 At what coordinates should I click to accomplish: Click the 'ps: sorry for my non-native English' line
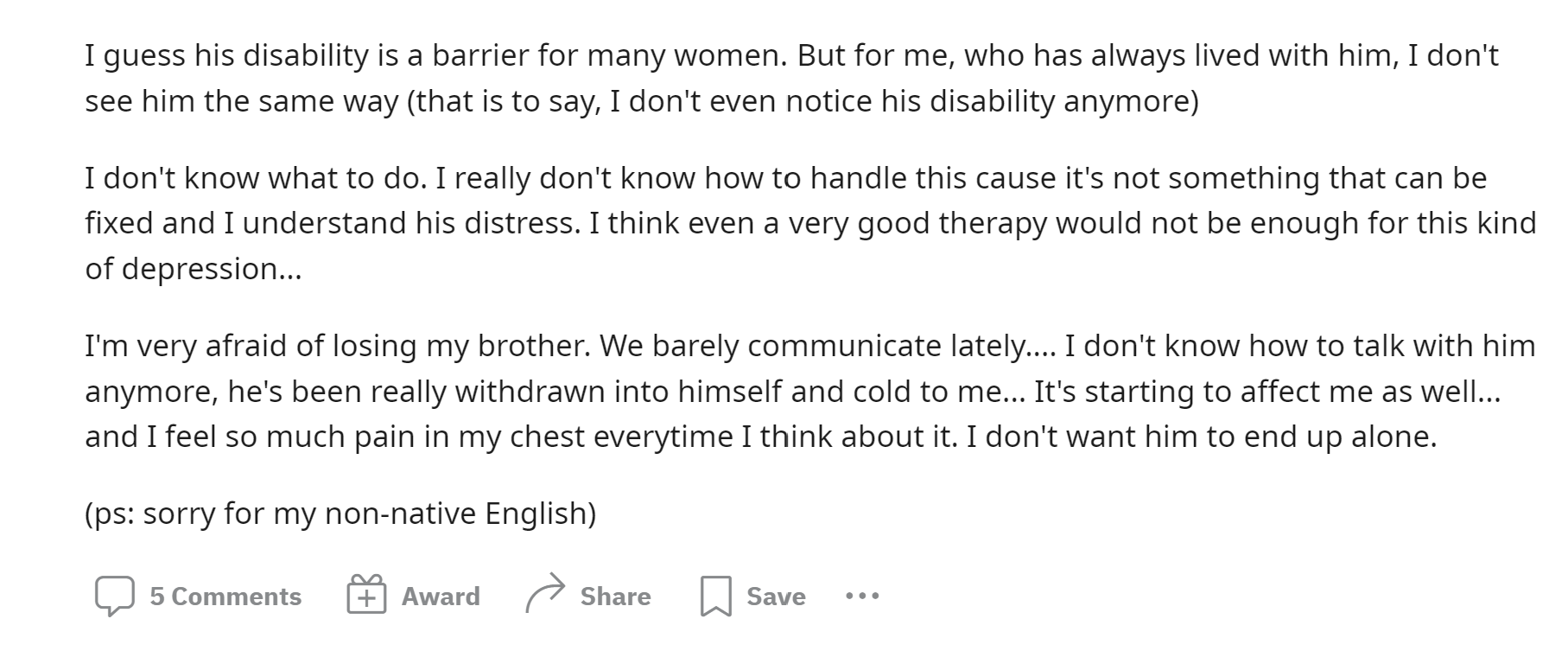click(x=340, y=514)
